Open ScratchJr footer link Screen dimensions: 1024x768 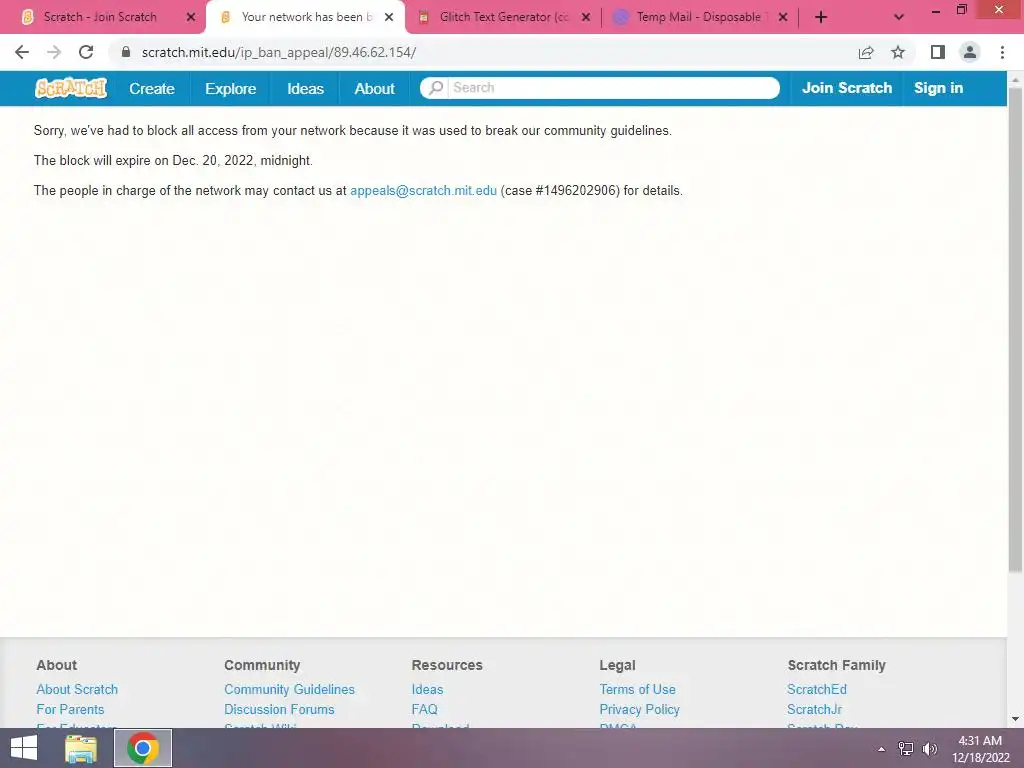(814, 709)
